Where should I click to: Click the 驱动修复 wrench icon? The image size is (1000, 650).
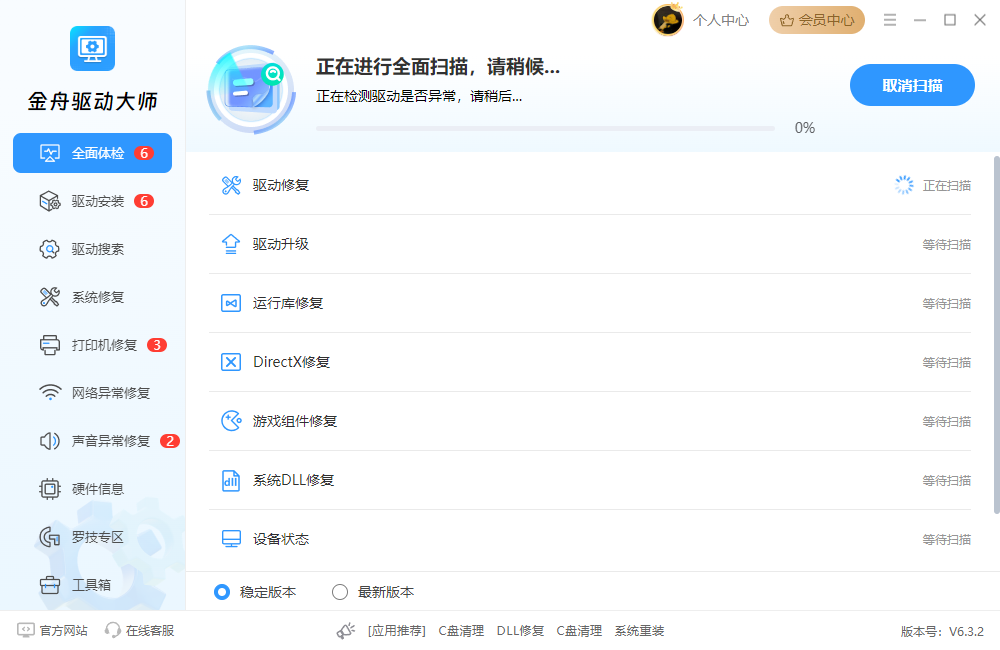pyautogui.click(x=231, y=186)
